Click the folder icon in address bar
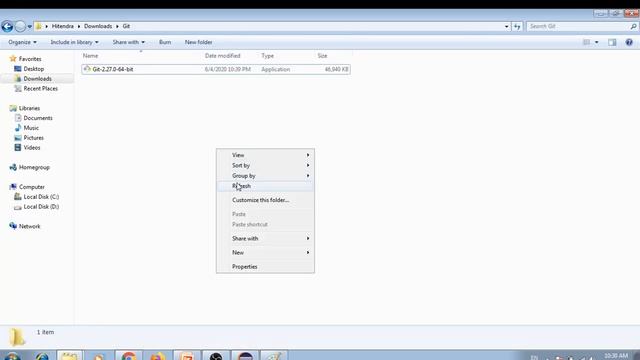Screen dimensions: 640x360 [x=39, y=26]
